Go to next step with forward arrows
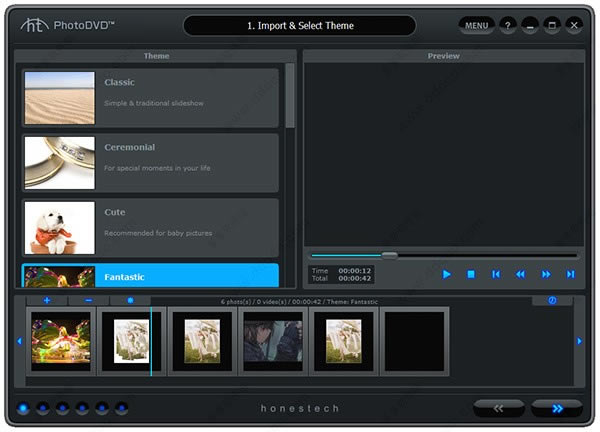The height and width of the screenshot is (432, 600). point(557,408)
